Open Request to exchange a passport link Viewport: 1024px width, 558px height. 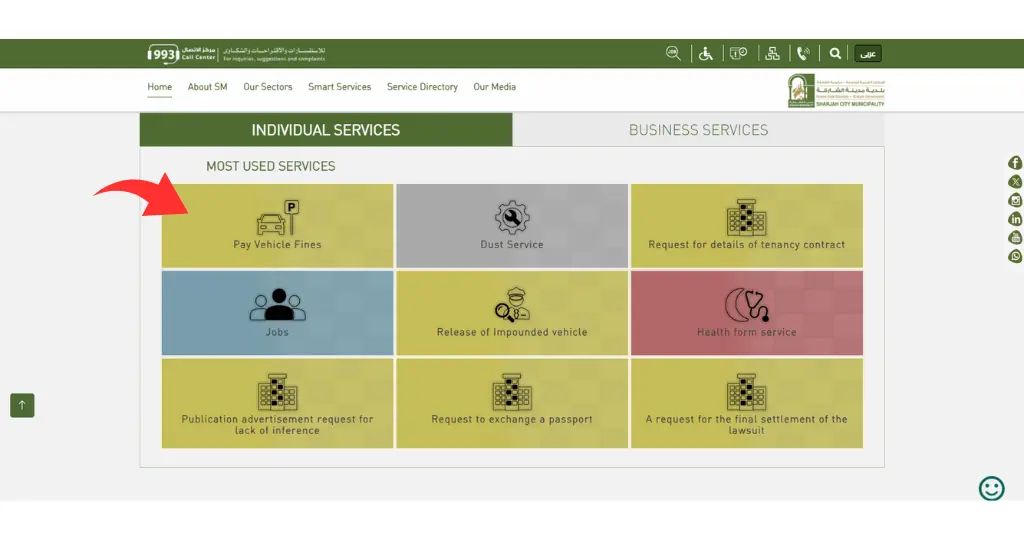point(512,419)
